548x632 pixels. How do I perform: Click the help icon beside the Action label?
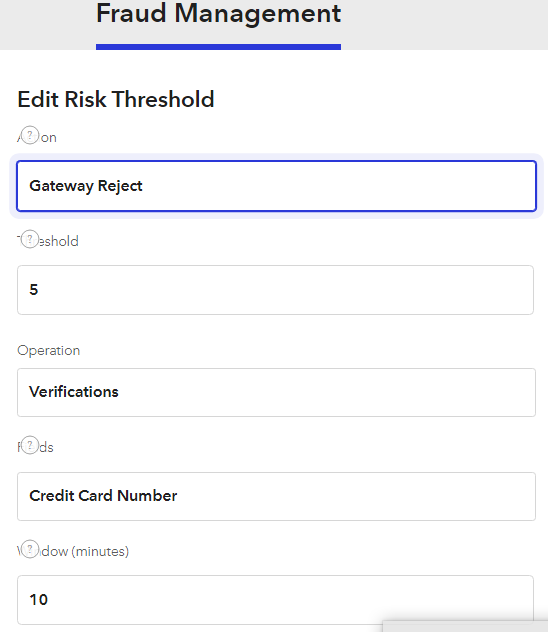coord(30,135)
